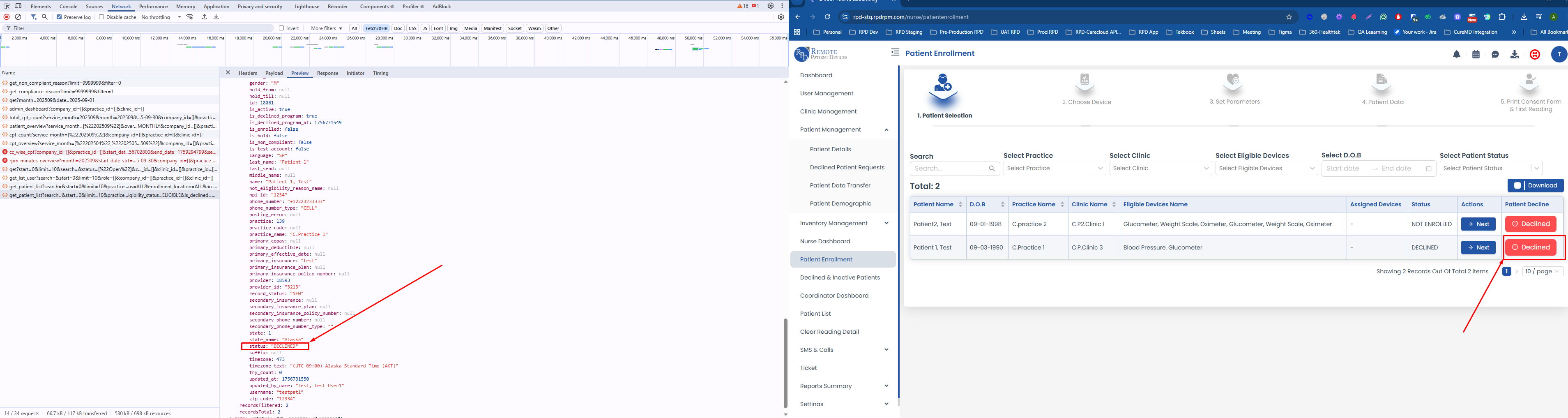1568x418 pixels.
Task: Stop recording network log
Action: click(7, 17)
